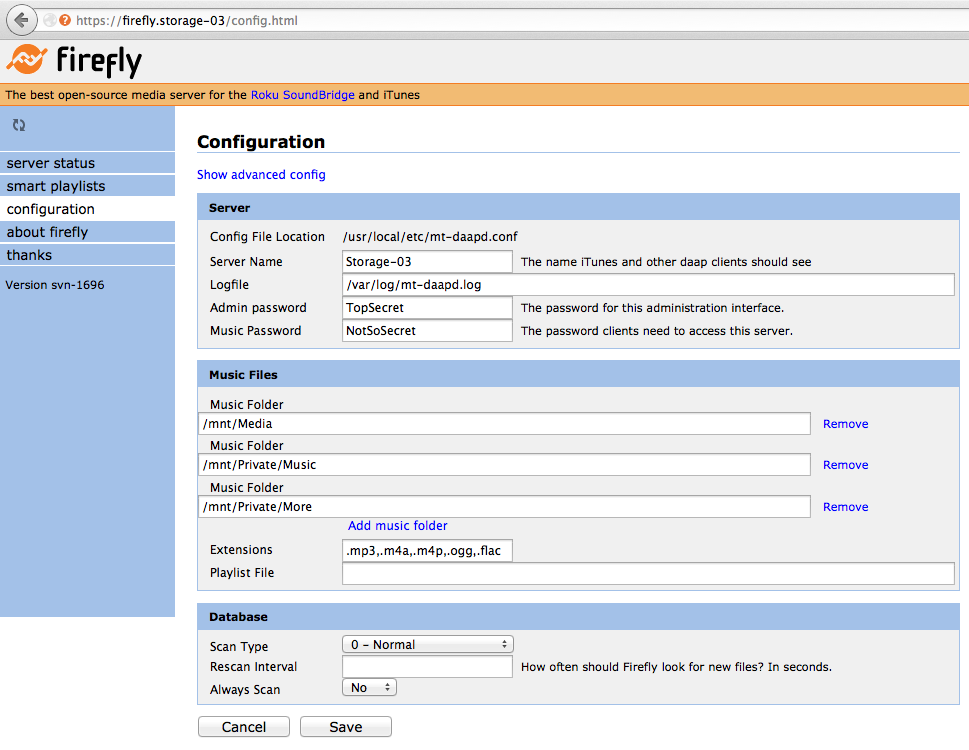The image size is (969, 750).
Task: Open the thanks page from sidebar
Action: click(x=29, y=255)
